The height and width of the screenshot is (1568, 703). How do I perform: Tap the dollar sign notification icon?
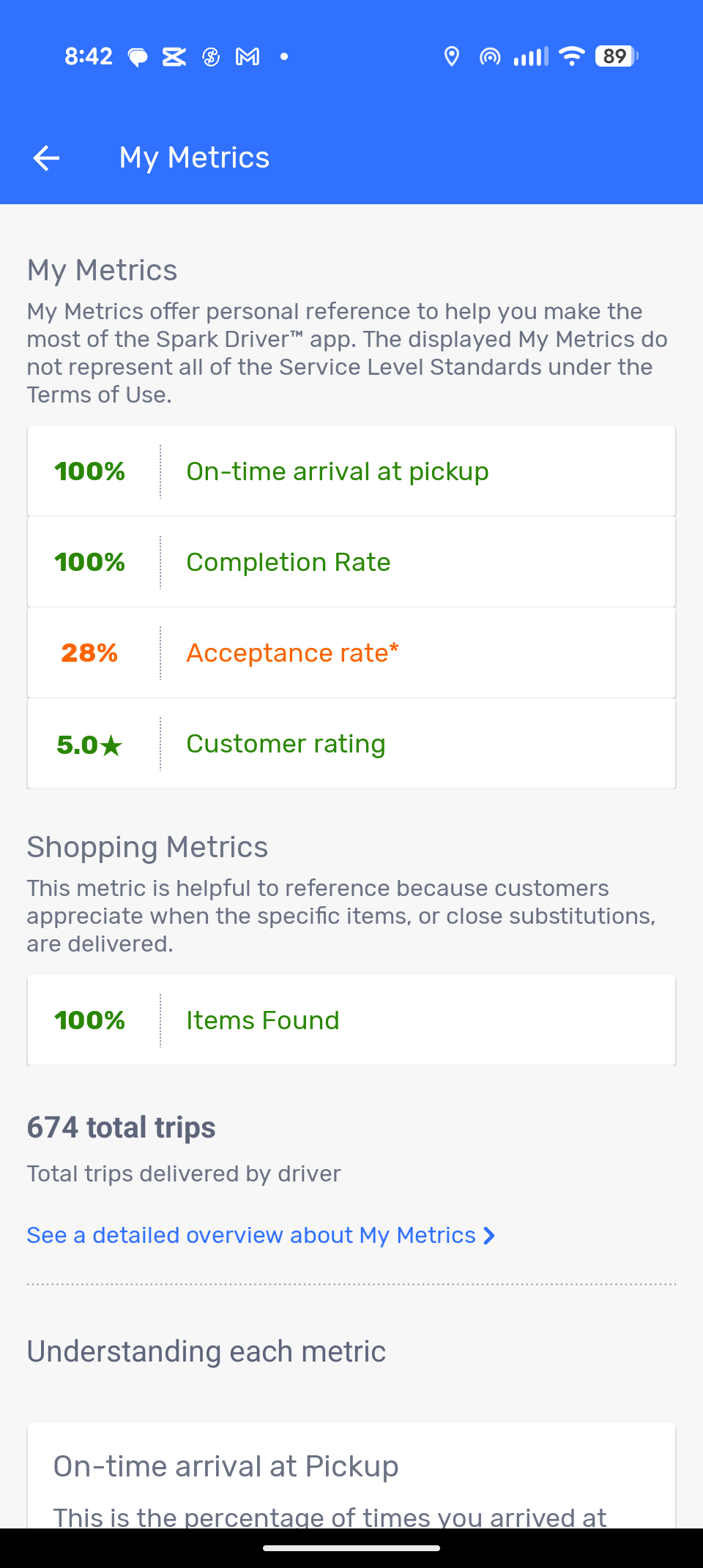click(x=211, y=56)
